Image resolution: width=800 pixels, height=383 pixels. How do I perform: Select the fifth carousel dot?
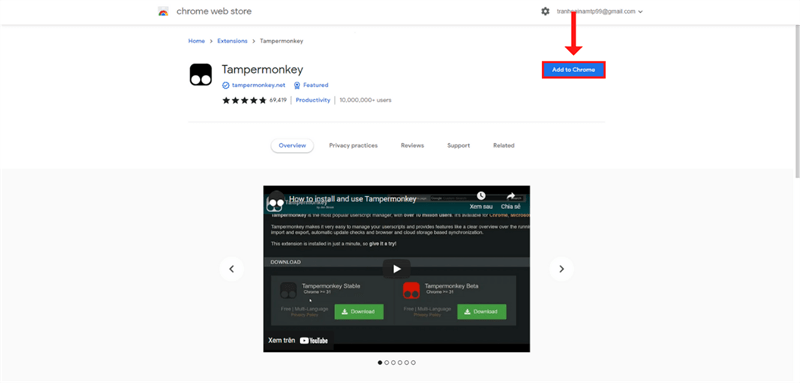pyautogui.click(x=407, y=363)
